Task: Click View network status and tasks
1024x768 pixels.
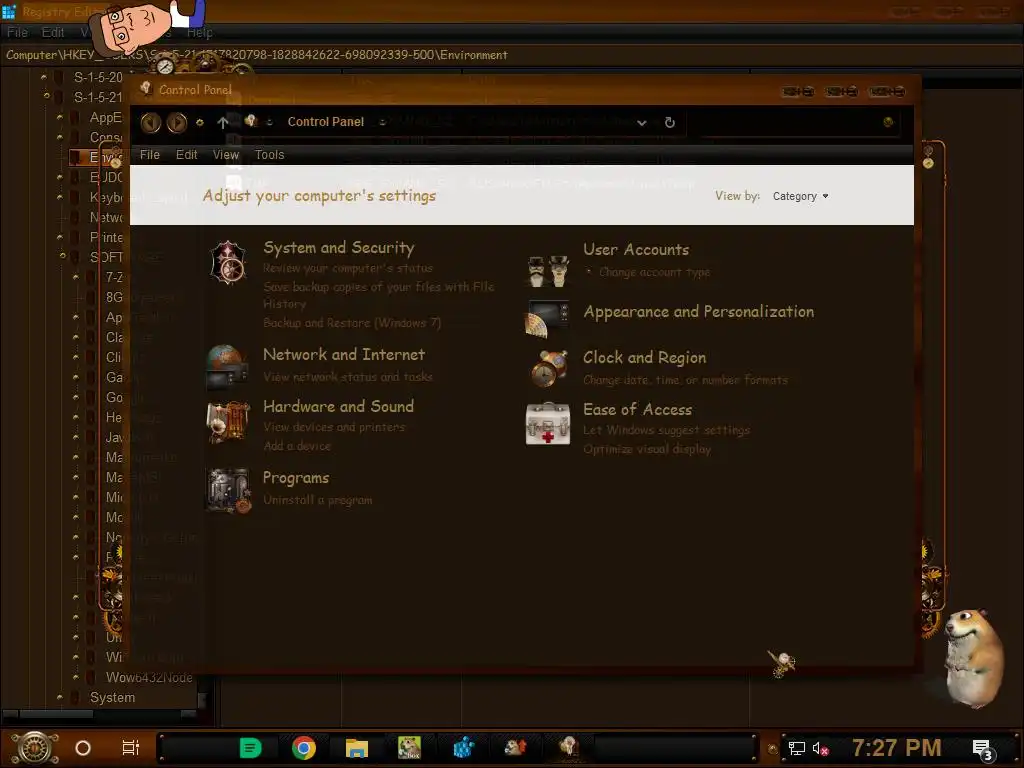Action: point(347,377)
